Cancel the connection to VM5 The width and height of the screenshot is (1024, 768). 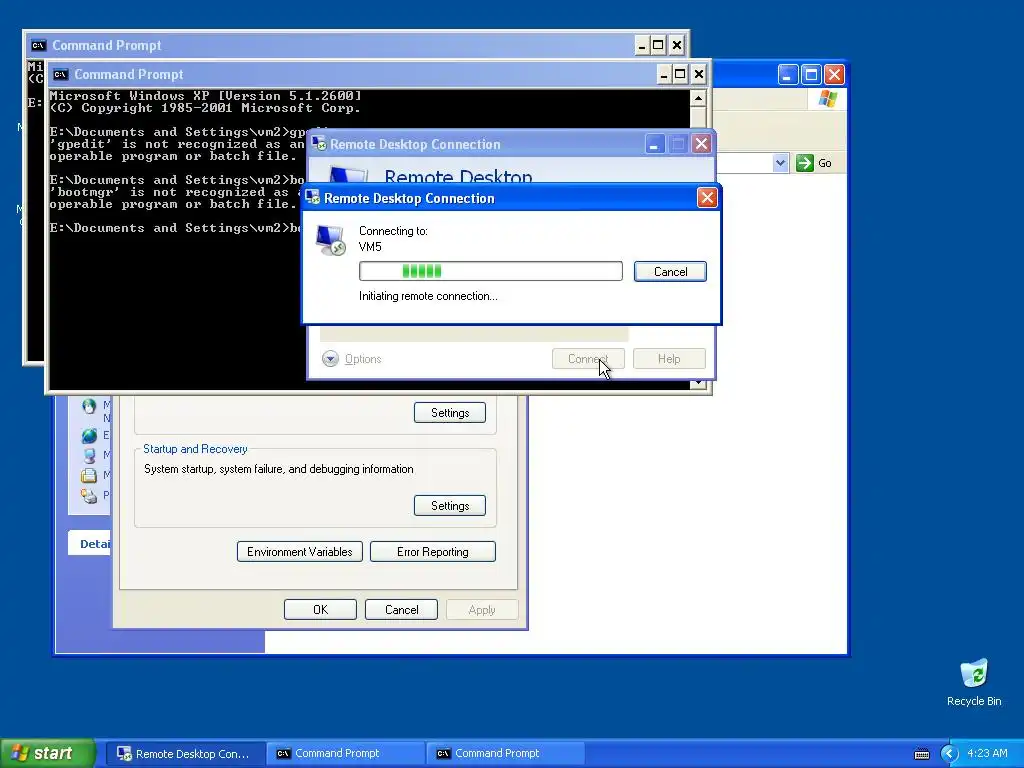[x=670, y=272]
